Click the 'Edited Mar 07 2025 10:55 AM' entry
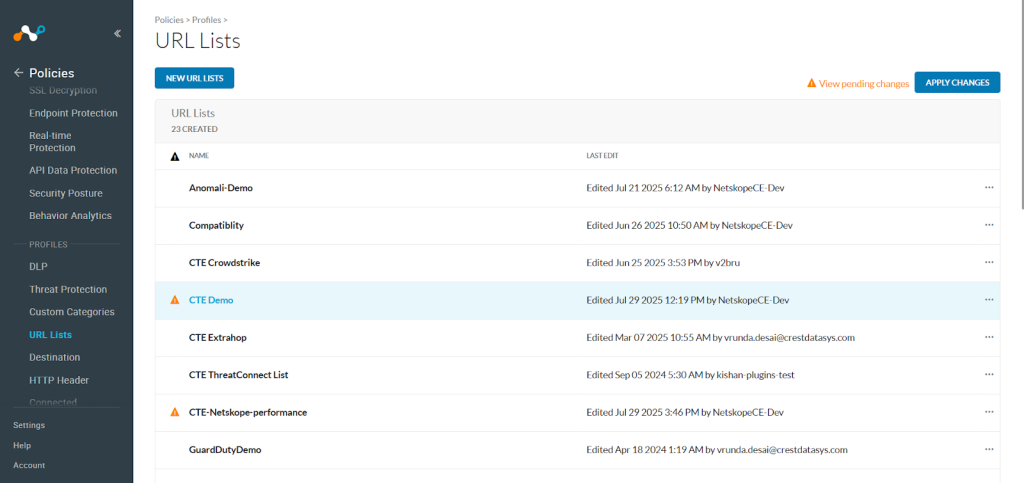Image resolution: width=1024 pixels, height=483 pixels. click(x=720, y=337)
